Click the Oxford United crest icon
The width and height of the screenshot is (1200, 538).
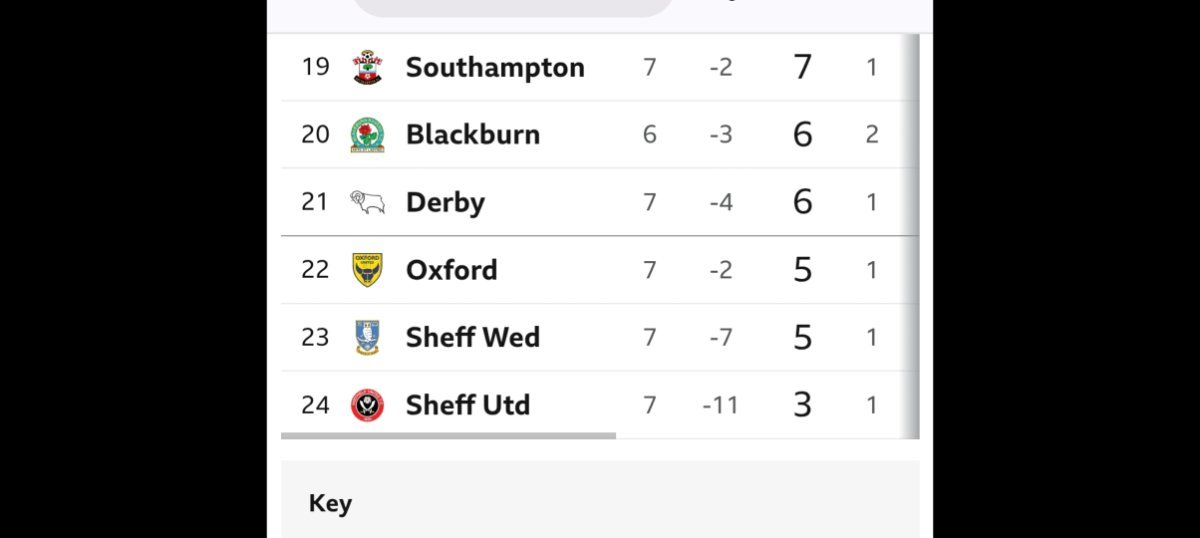pyautogui.click(x=367, y=269)
